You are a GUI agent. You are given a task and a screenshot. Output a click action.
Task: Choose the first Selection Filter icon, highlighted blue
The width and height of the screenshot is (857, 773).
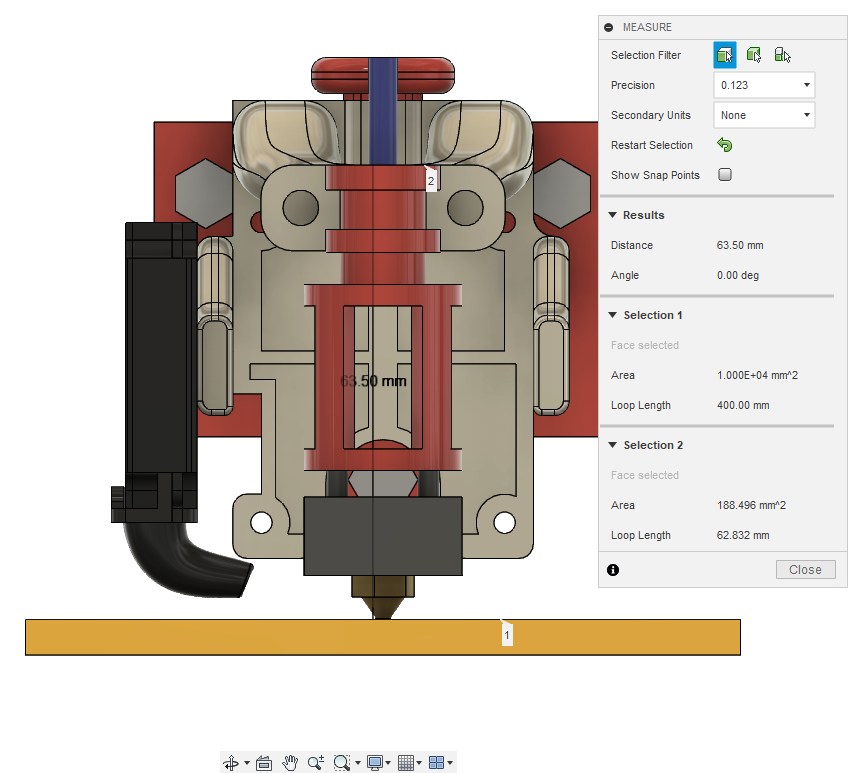point(725,55)
